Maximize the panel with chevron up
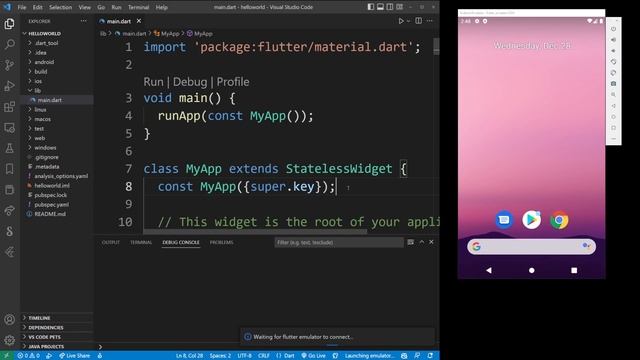Viewport: 640px width, 360px height. point(421,242)
